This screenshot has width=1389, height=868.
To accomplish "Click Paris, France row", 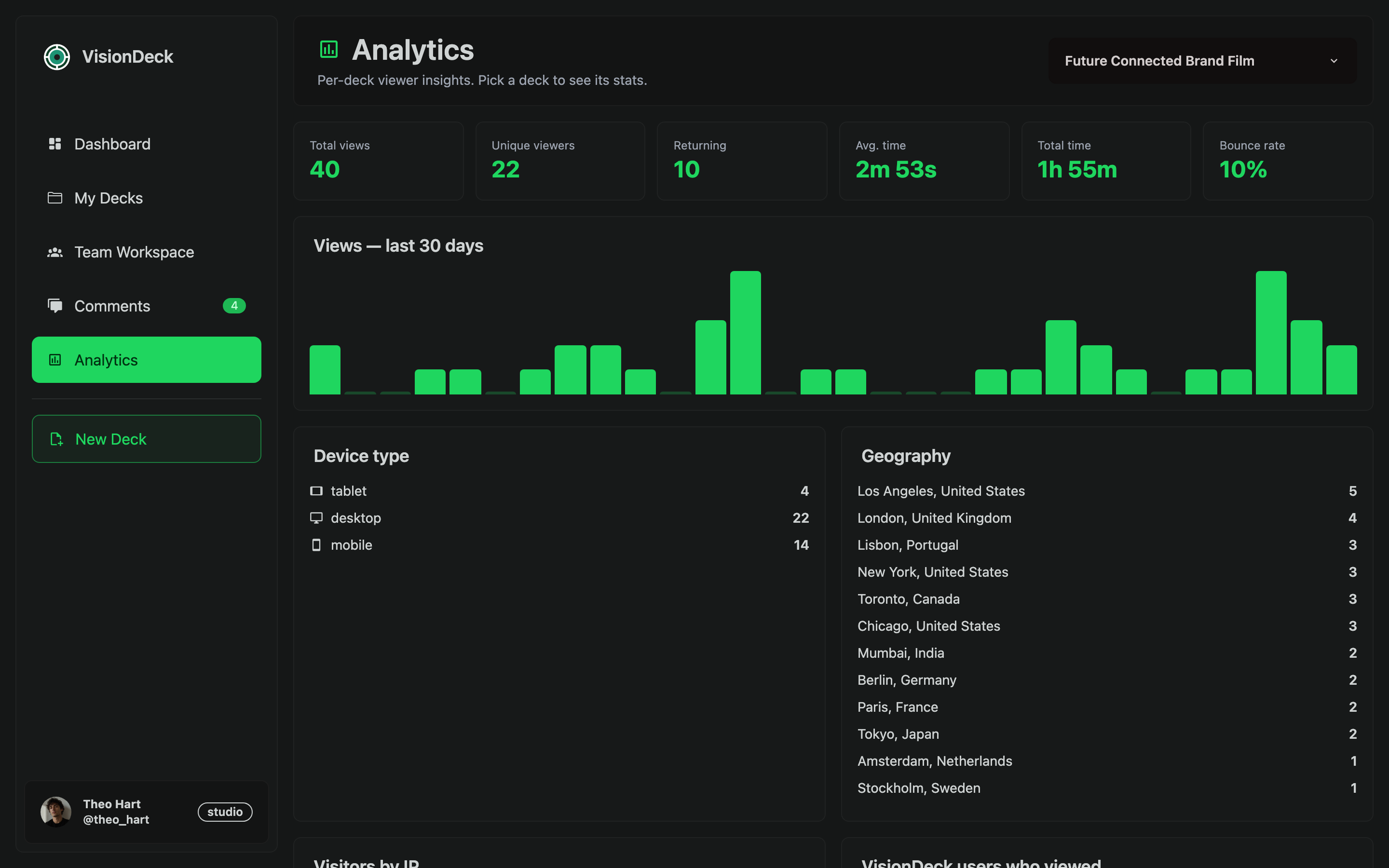I will click(x=1106, y=706).
